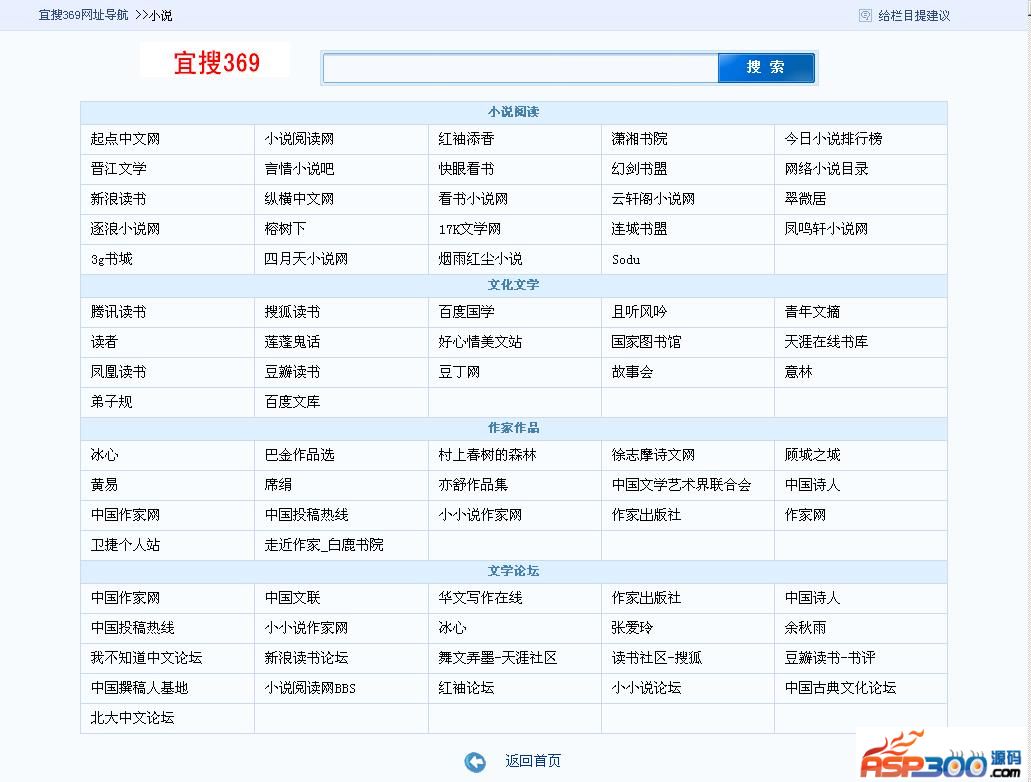Open 我不知道中文论坛 link
Viewport: 1031px width, 782px height.
tap(146, 658)
